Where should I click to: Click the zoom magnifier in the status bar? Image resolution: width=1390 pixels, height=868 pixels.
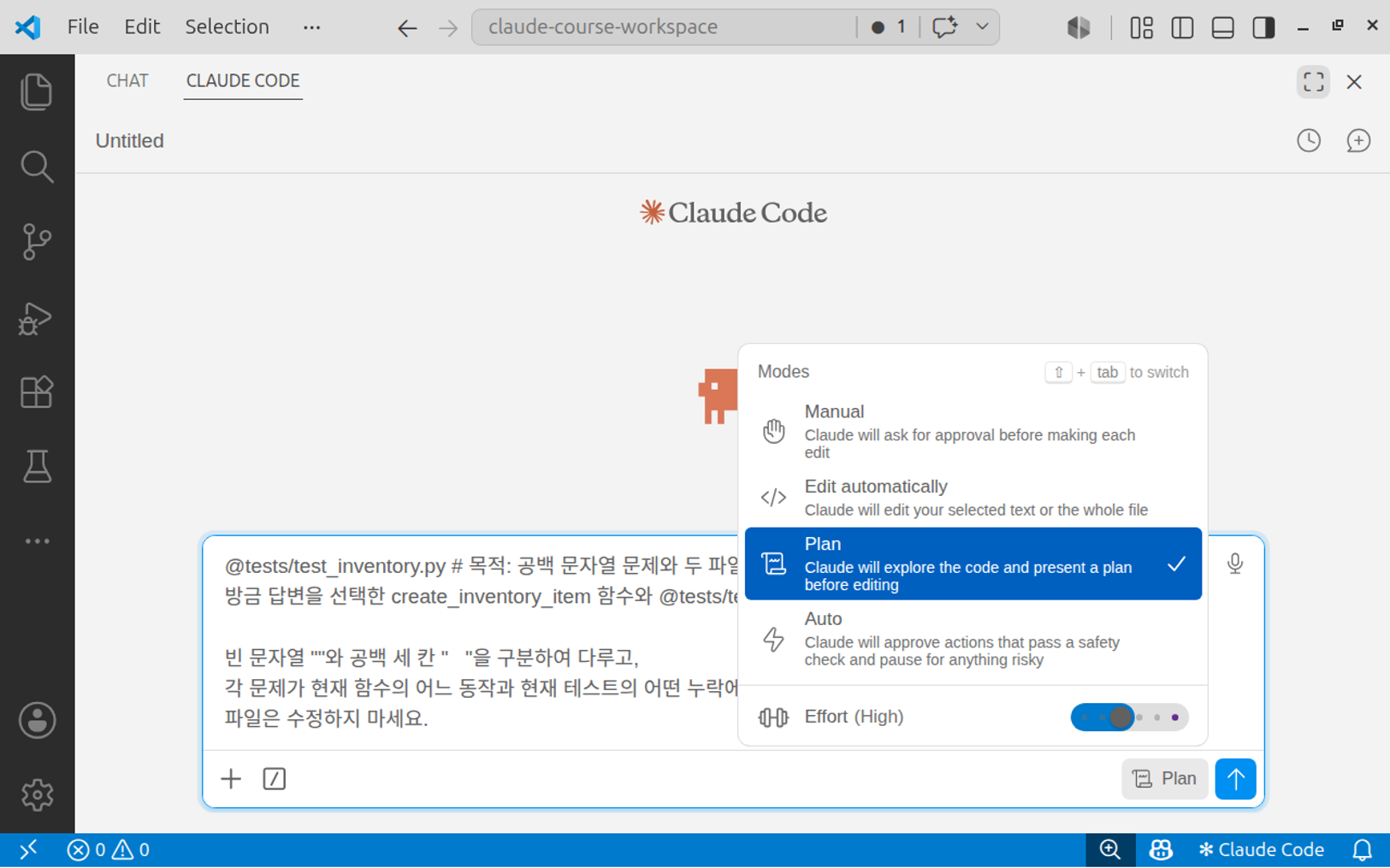(1110, 850)
